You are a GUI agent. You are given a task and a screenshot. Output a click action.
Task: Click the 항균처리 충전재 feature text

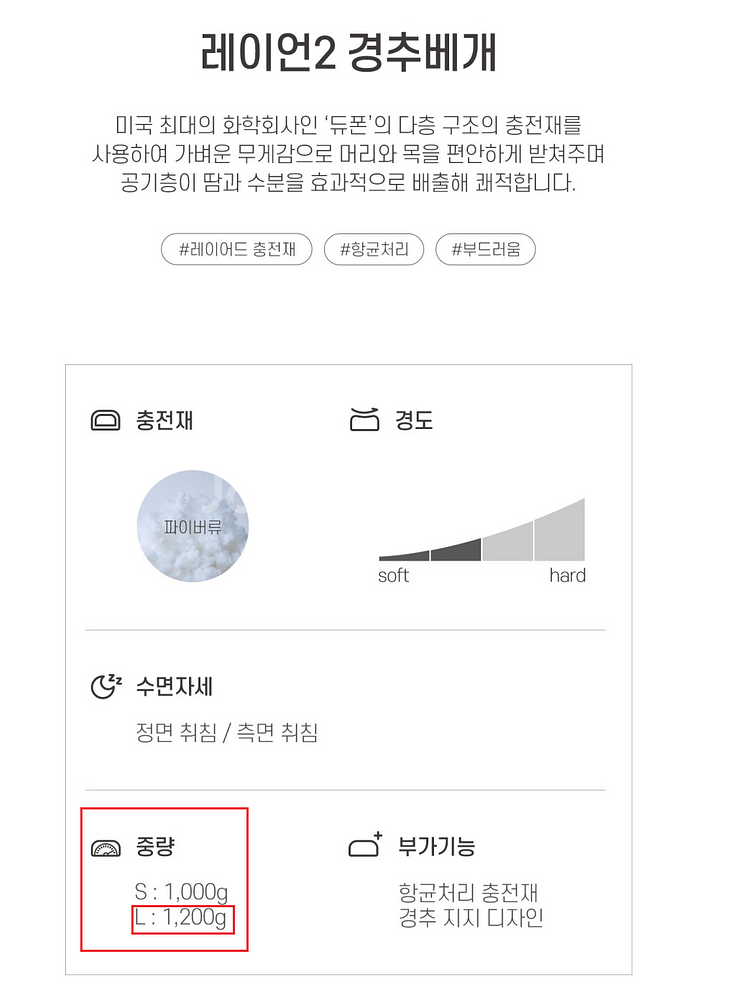[468, 893]
